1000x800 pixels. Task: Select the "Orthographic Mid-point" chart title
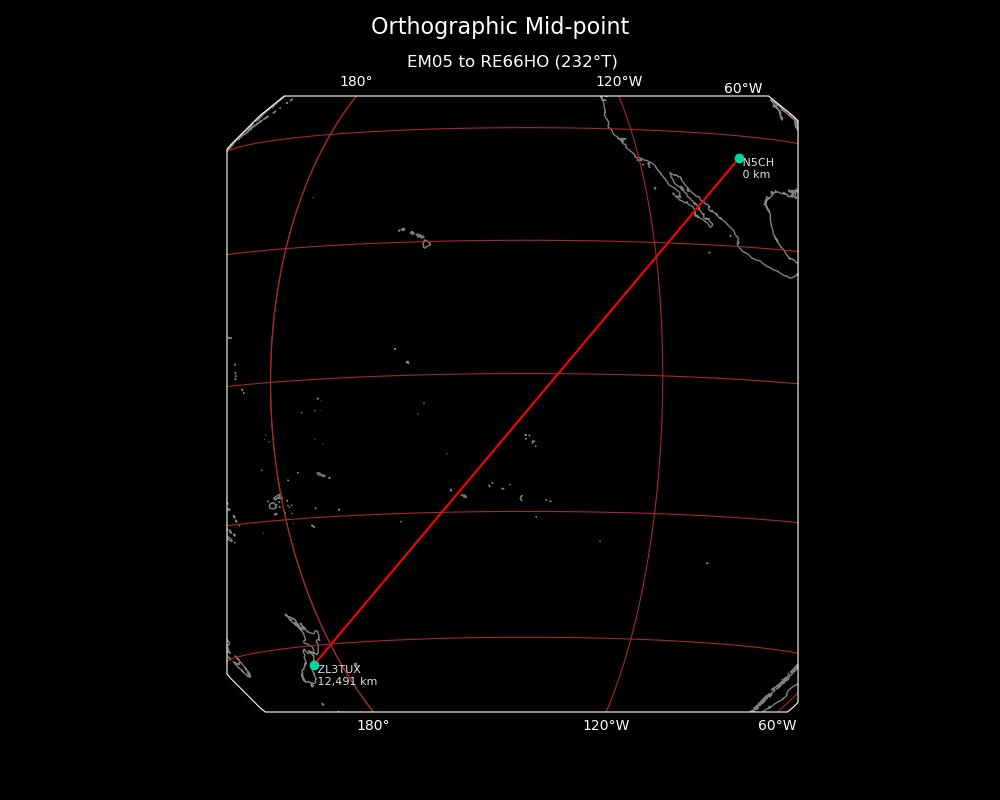(x=500, y=27)
